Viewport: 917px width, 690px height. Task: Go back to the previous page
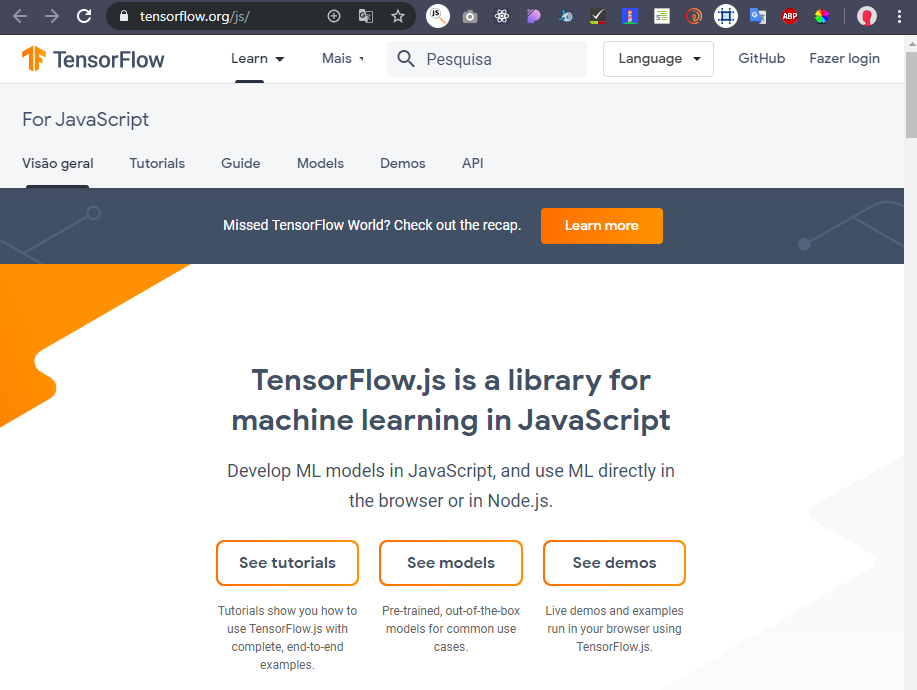pyautogui.click(x=20, y=16)
